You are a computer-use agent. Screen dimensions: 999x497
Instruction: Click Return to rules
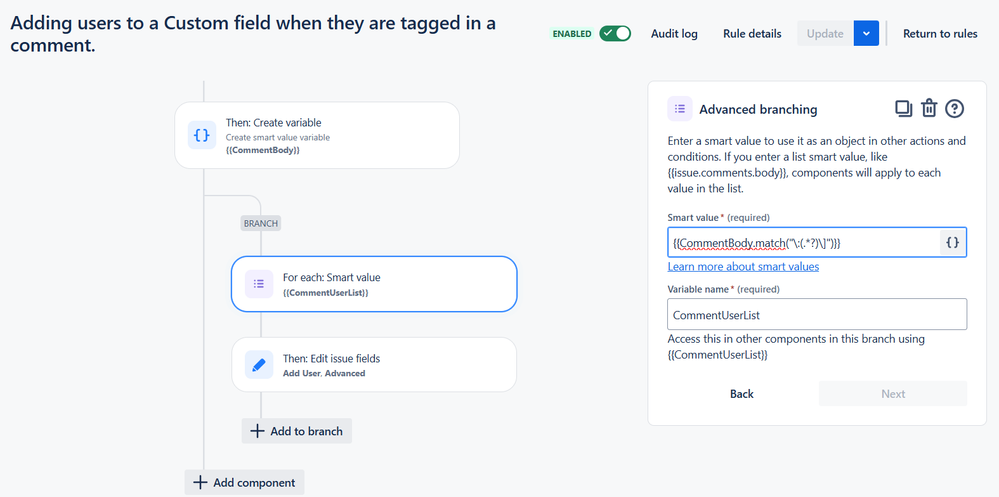click(940, 34)
